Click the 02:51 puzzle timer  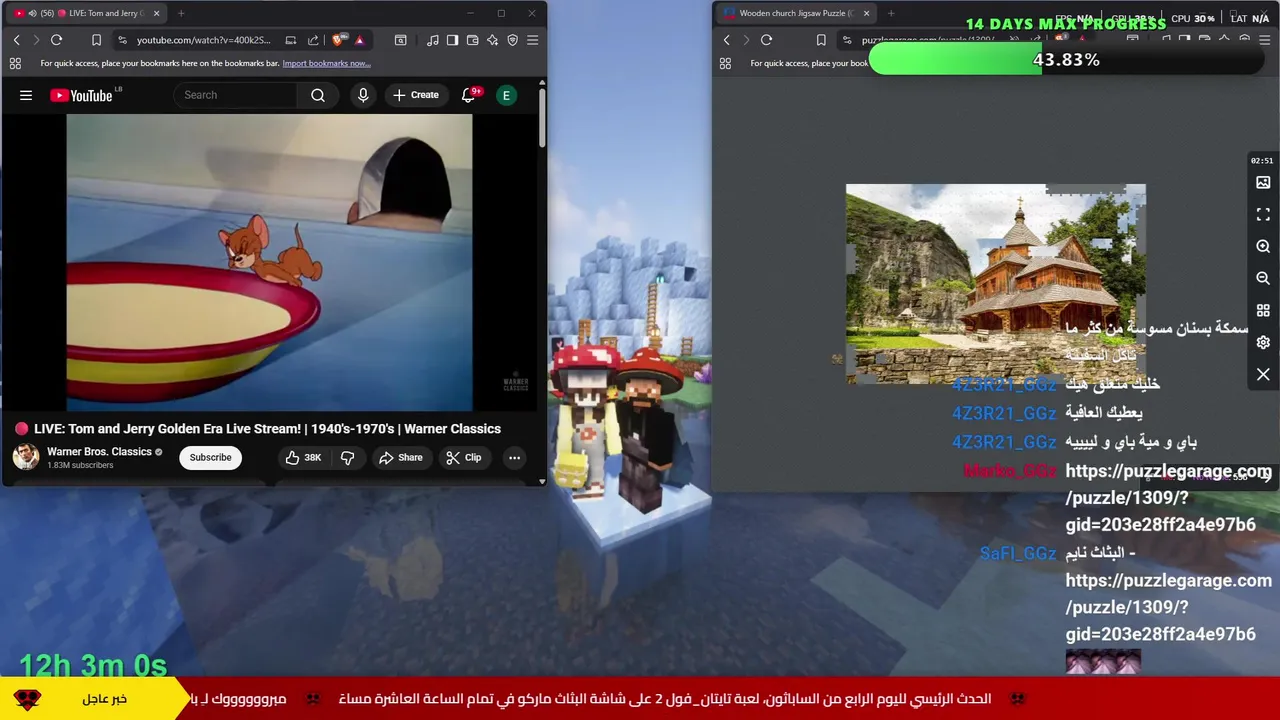click(x=1262, y=160)
